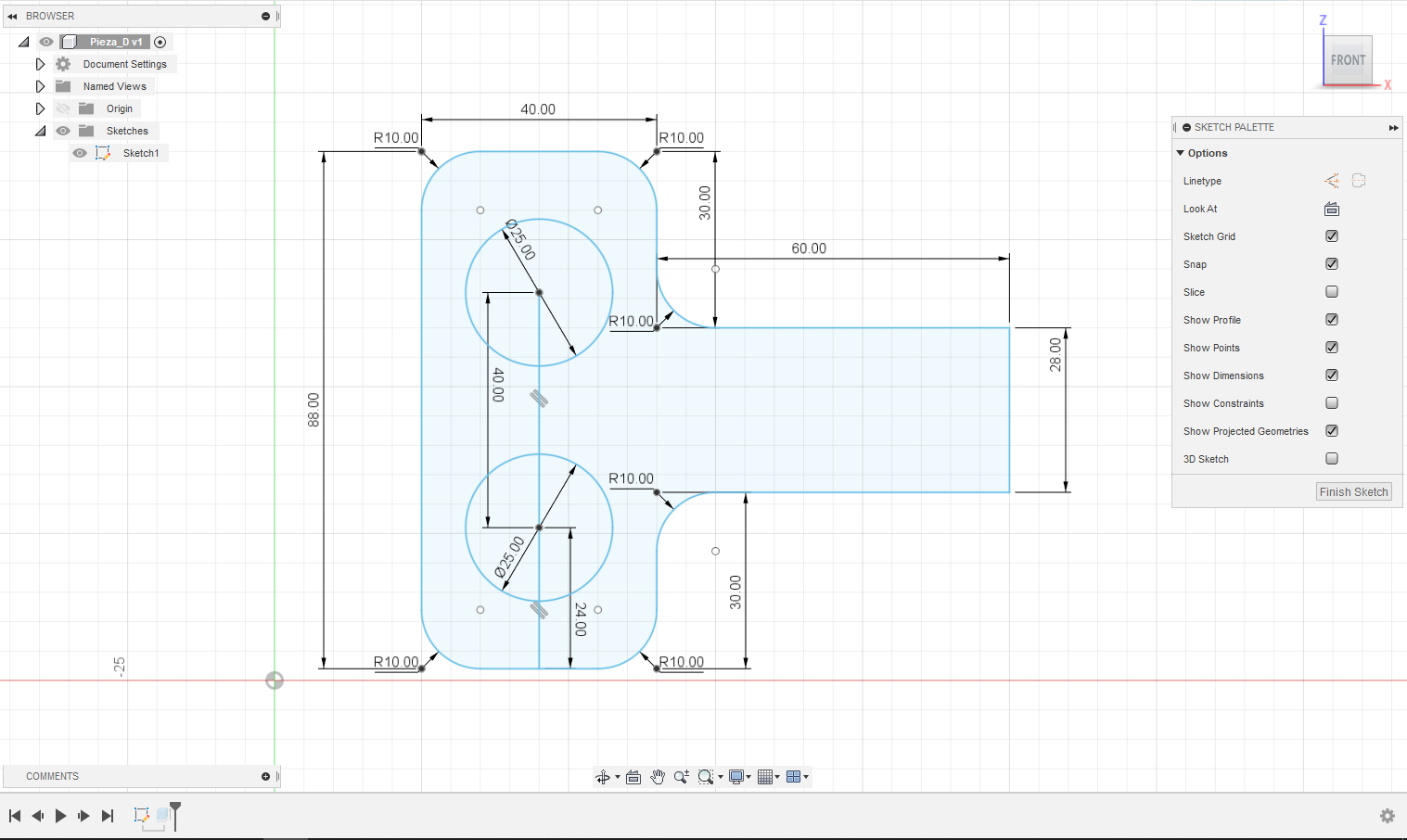1407x840 pixels.
Task: Click the Viewports layout icon
Action: 794,777
